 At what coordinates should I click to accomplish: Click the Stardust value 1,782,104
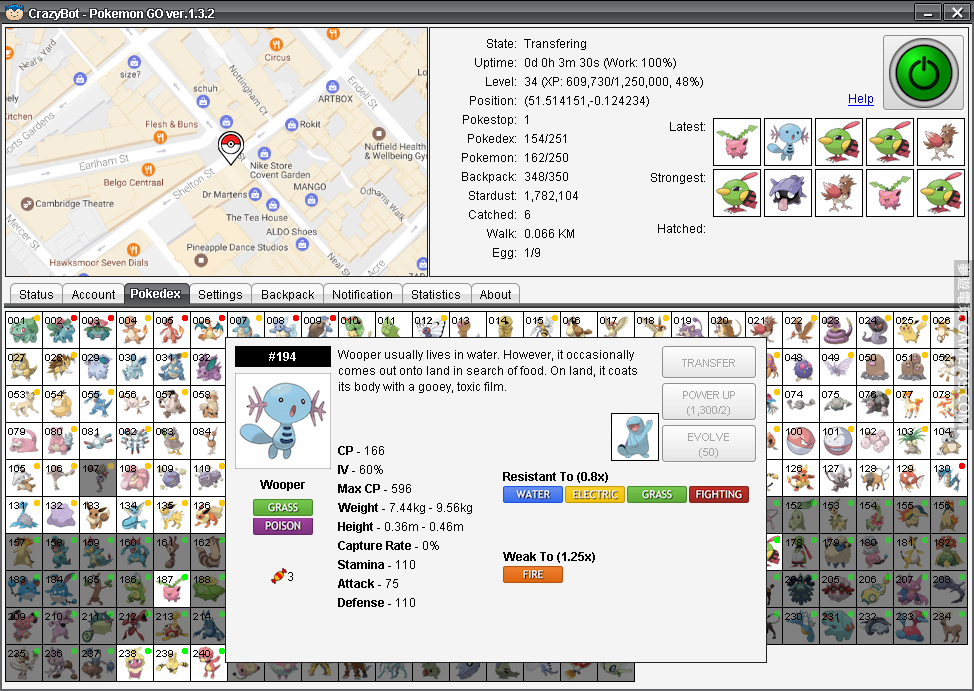pyautogui.click(x=551, y=196)
